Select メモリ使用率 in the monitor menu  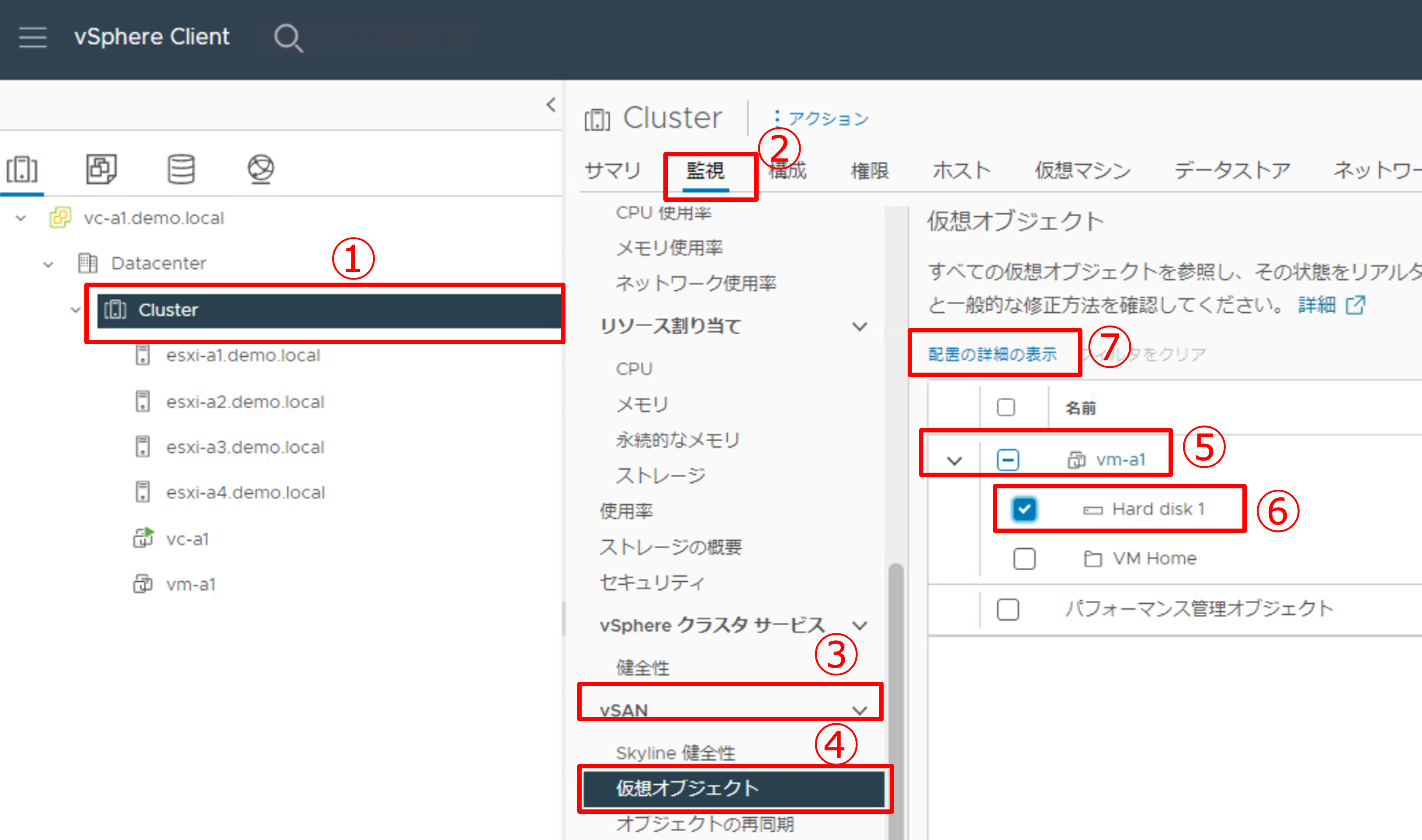click(x=669, y=248)
